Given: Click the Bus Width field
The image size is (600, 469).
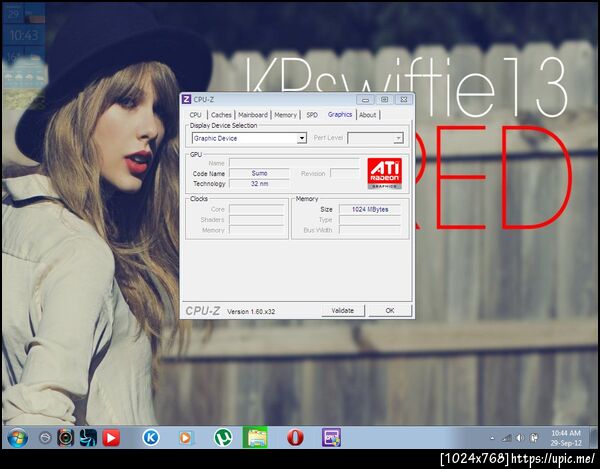Looking at the screenshot, I should 370,230.
